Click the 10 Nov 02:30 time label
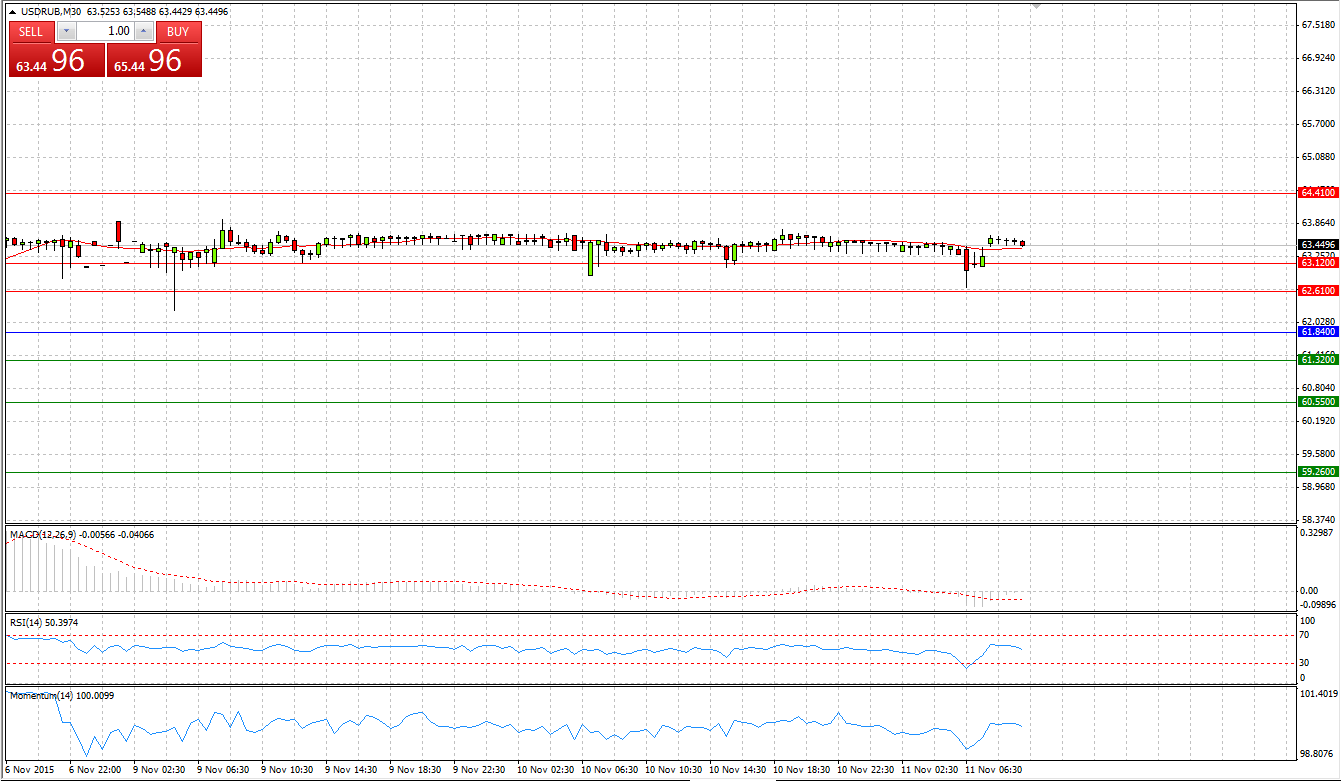 tap(545, 770)
